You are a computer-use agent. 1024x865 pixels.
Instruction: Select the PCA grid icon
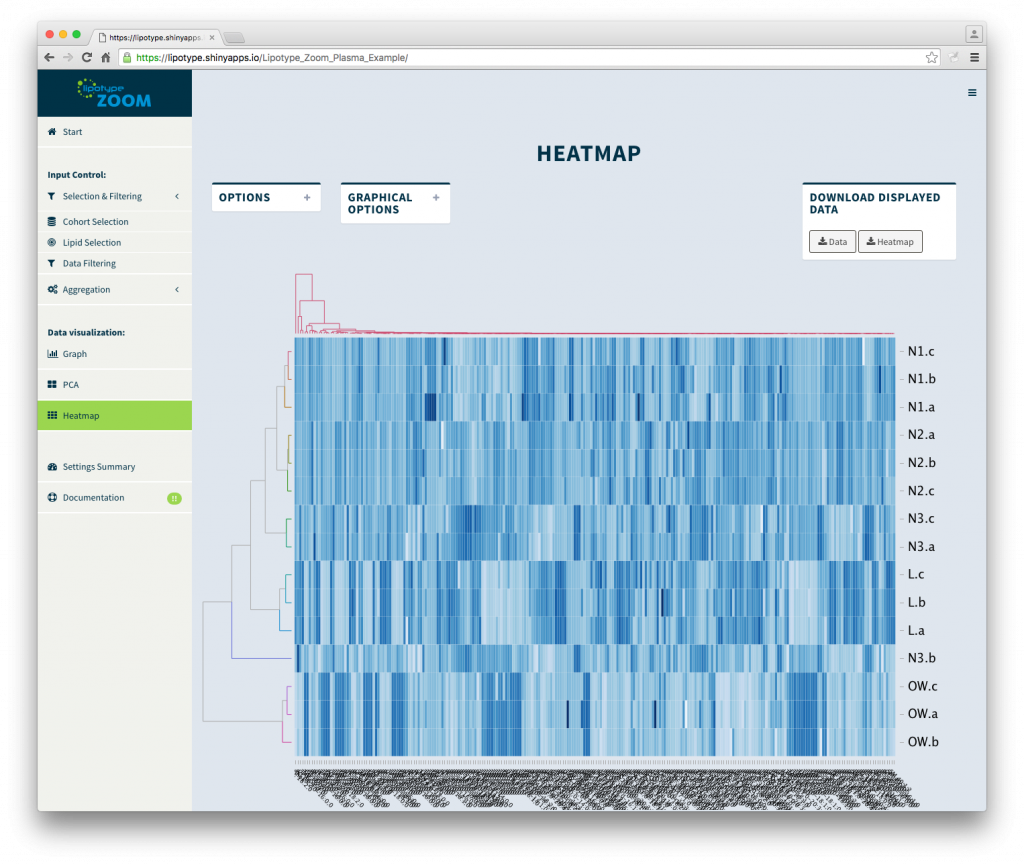coord(51,384)
